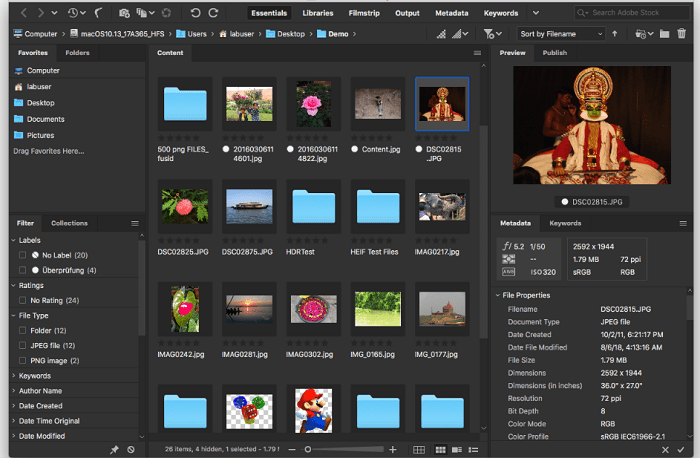
Task: Check the No Rating filter
Action: click(22, 300)
